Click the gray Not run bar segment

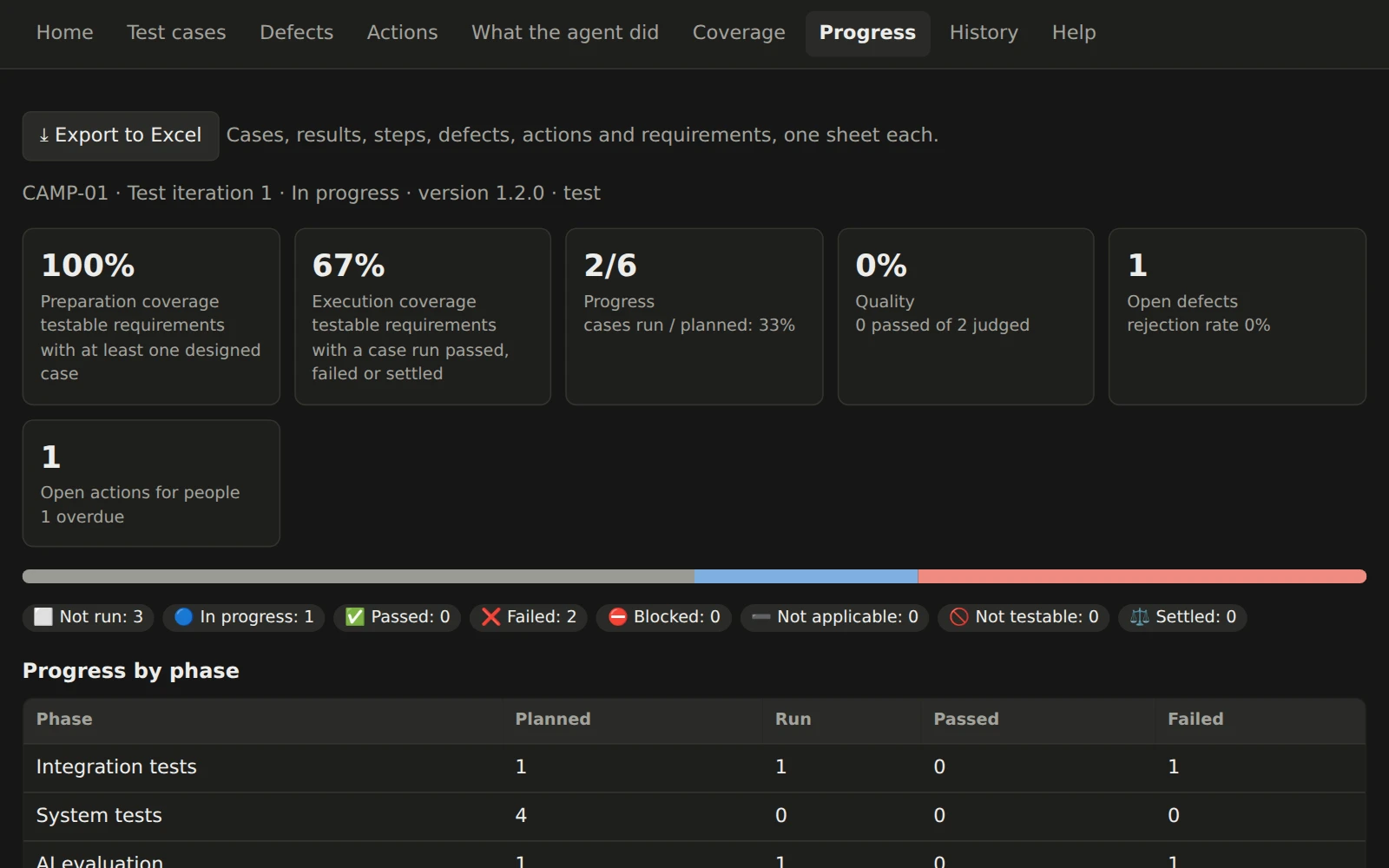pyautogui.click(x=359, y=576)
